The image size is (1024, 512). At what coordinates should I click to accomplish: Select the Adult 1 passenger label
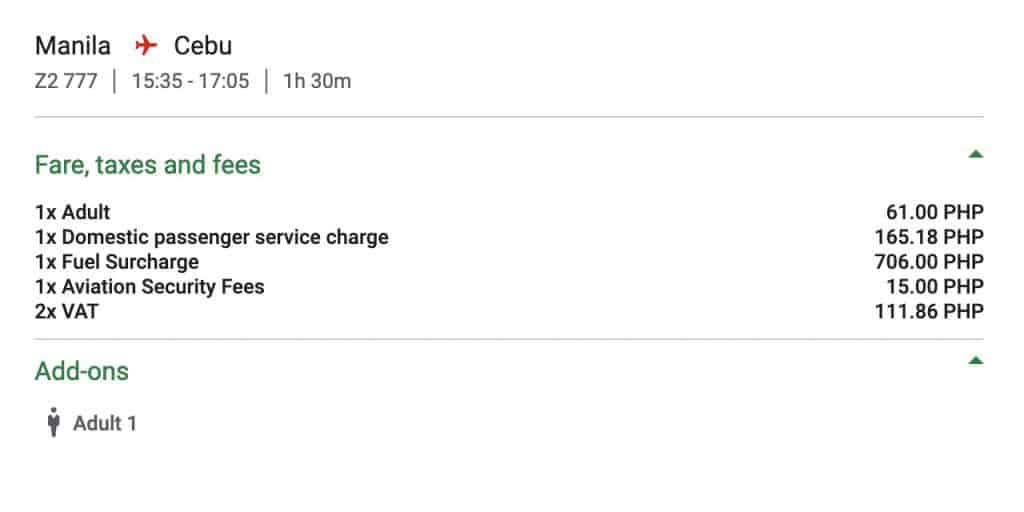click(x=104, y=424)
